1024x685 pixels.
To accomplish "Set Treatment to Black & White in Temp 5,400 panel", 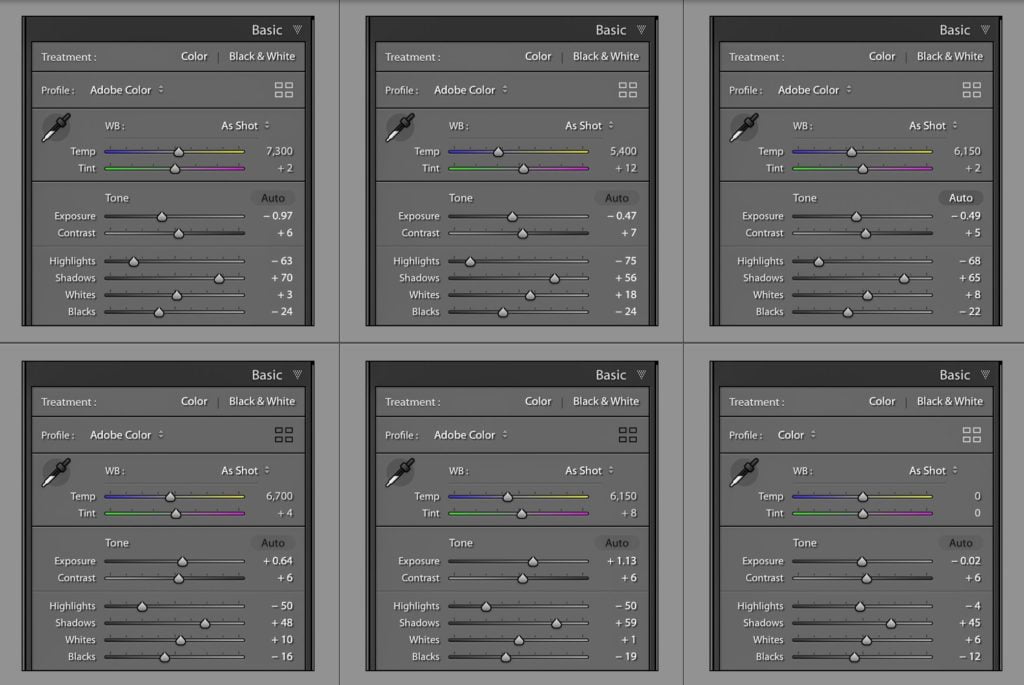I will (x=606, y=56).
